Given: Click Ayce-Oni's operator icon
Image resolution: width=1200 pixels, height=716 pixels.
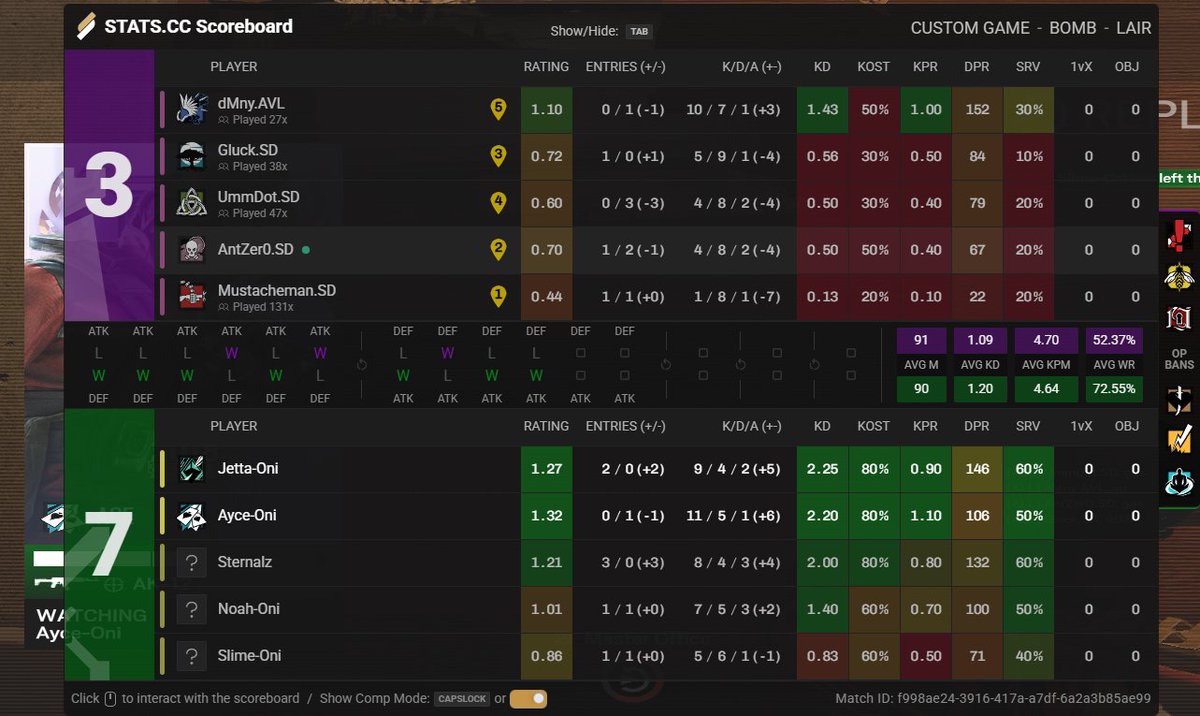Looking at the screenshot, I should [192, 515].
